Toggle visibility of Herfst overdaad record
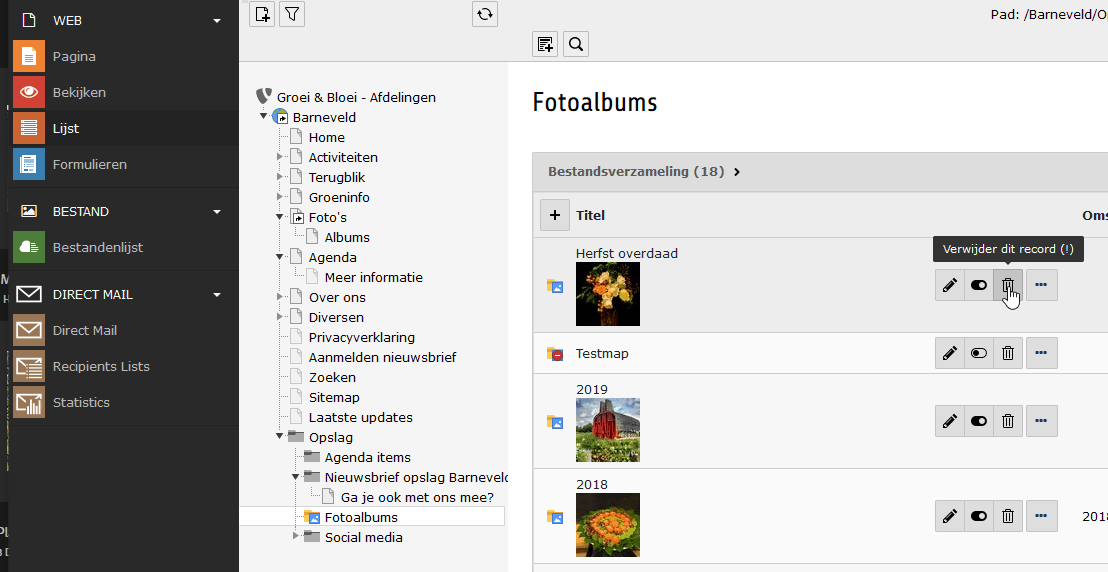The image size is (1108, 572). click(x=979, y=285)
